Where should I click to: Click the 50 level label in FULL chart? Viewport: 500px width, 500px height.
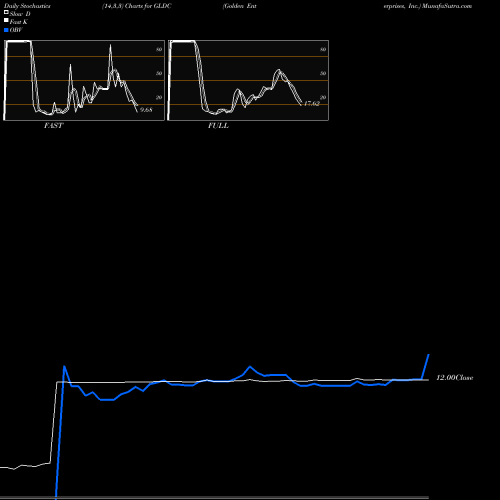[323, 73]
